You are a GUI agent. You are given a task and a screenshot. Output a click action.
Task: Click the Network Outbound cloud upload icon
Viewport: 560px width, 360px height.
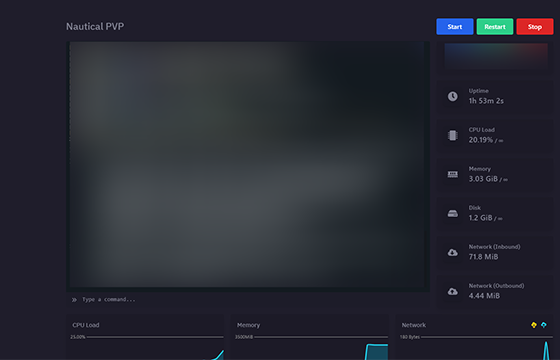pyautogui.click(x=452, y=291)
